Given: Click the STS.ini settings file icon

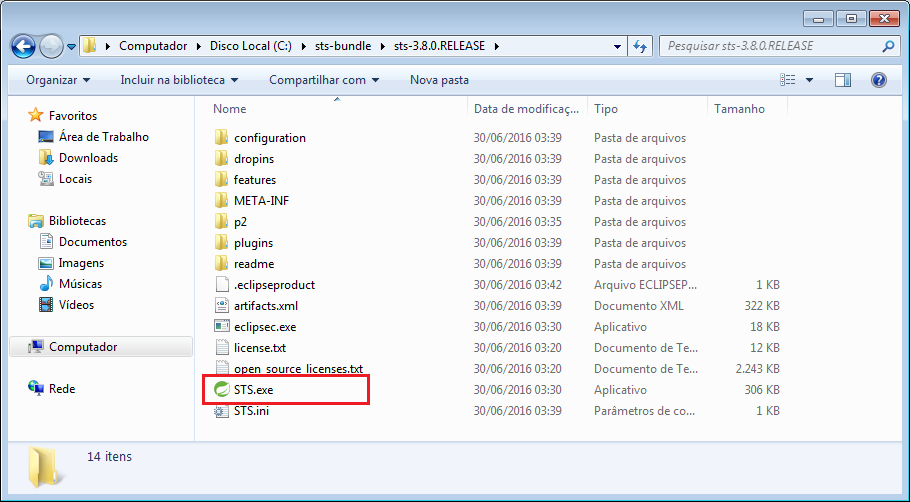Looking at the screenshot, I should 221,411.
